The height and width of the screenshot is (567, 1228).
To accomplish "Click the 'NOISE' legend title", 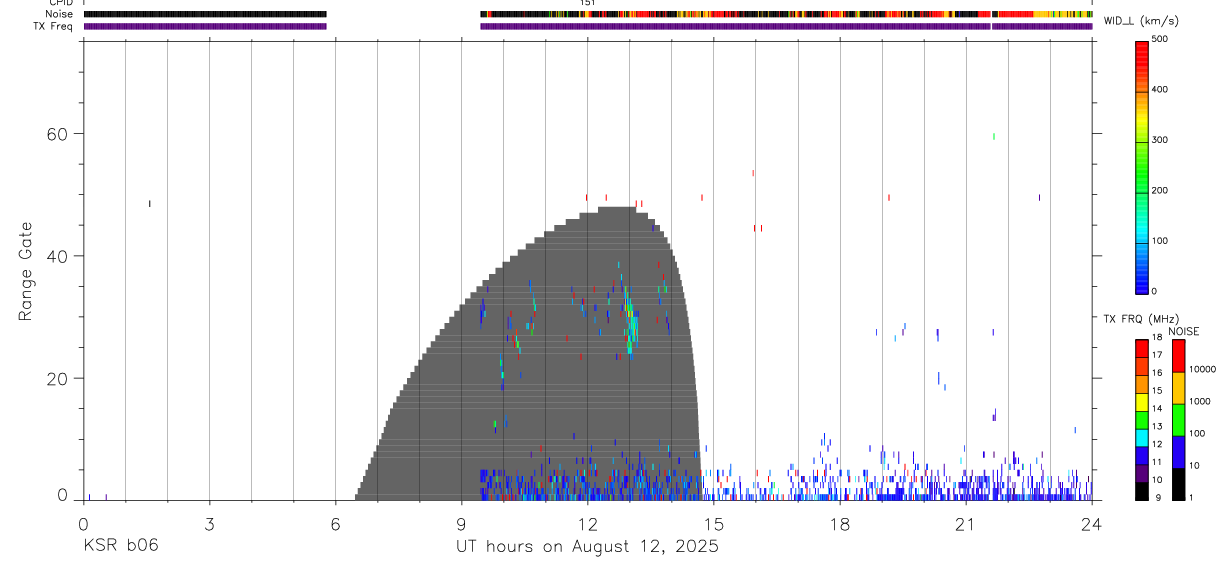I will click(1183, 331).
